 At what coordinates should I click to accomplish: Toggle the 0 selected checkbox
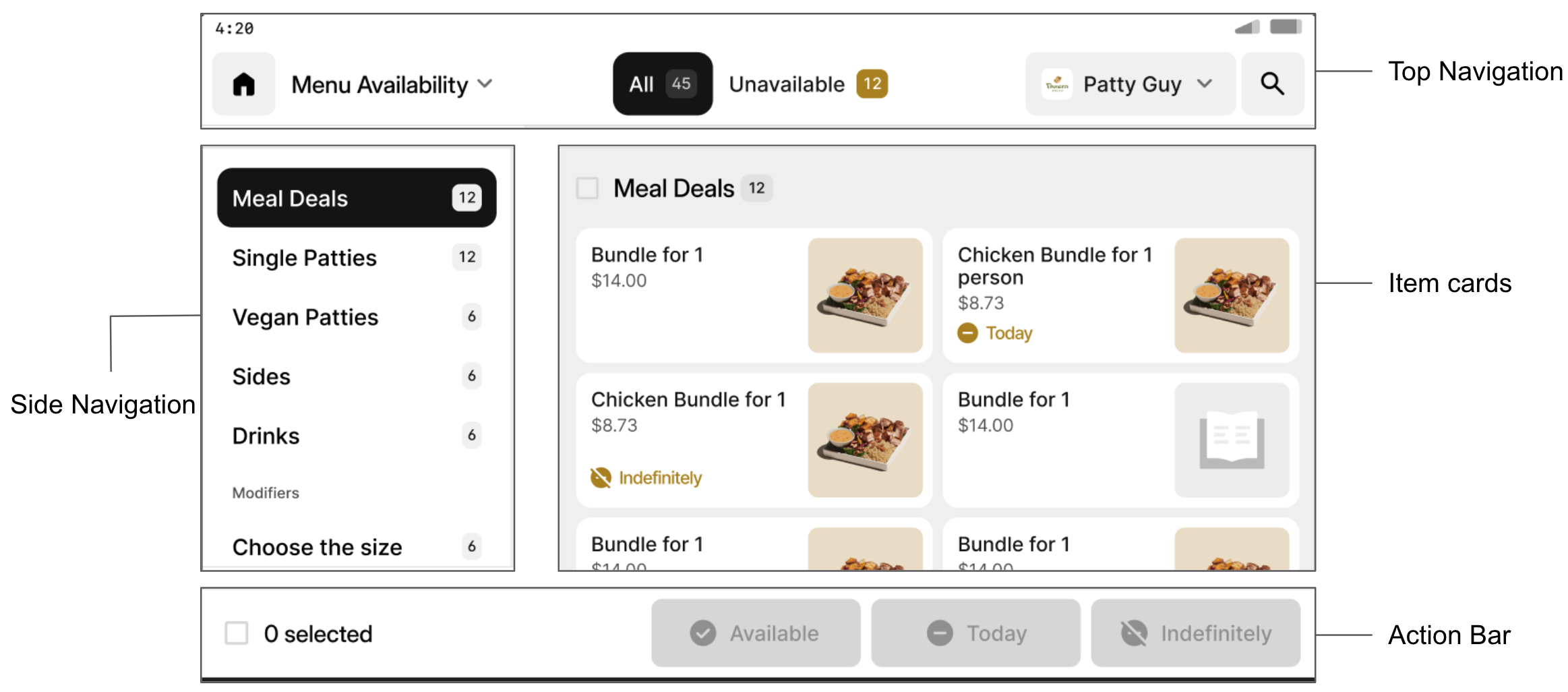tap(237, 633)
